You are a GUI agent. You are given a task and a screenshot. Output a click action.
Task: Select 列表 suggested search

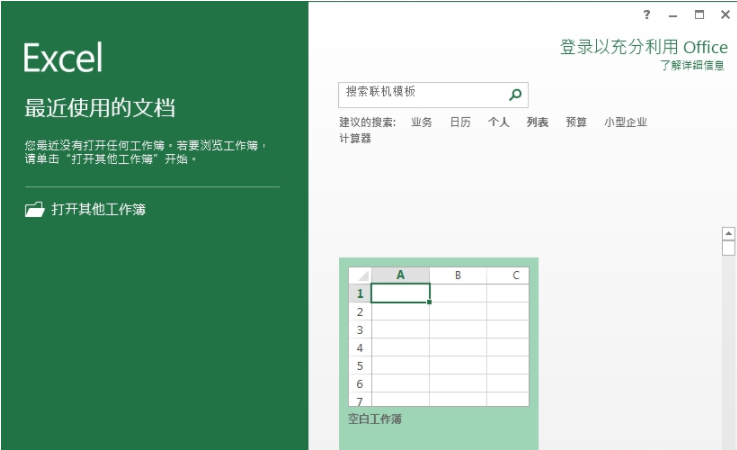click(x=537, y=122)
